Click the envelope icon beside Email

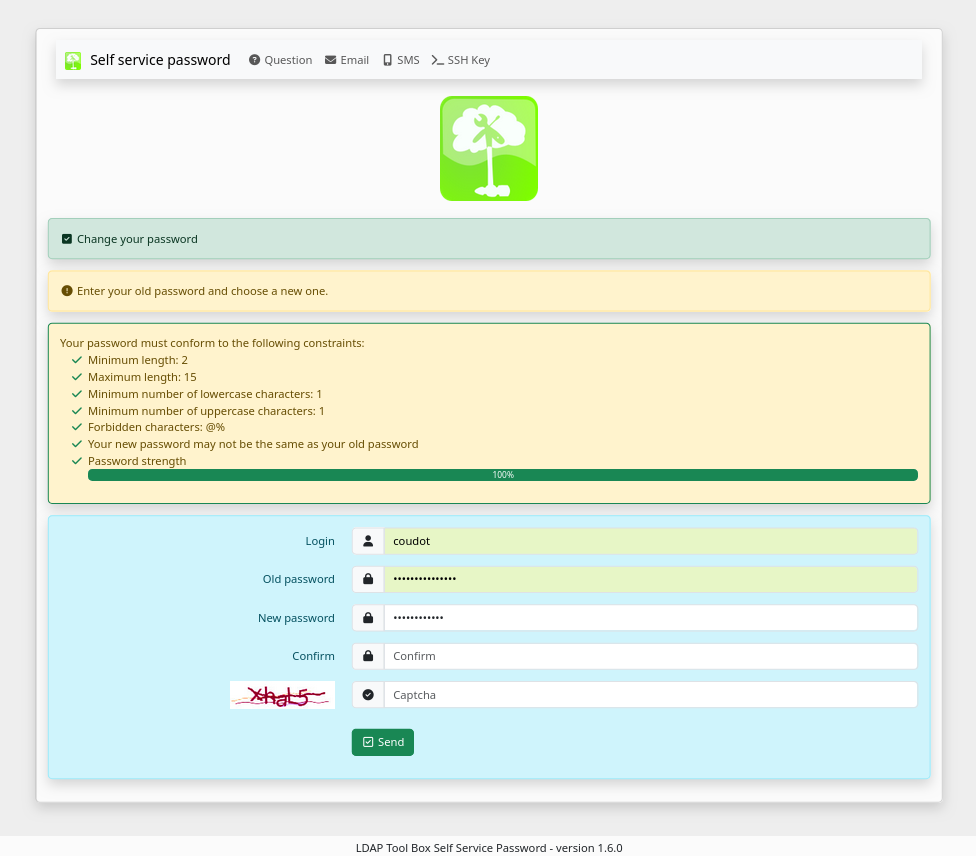click(x=331, y=60)
